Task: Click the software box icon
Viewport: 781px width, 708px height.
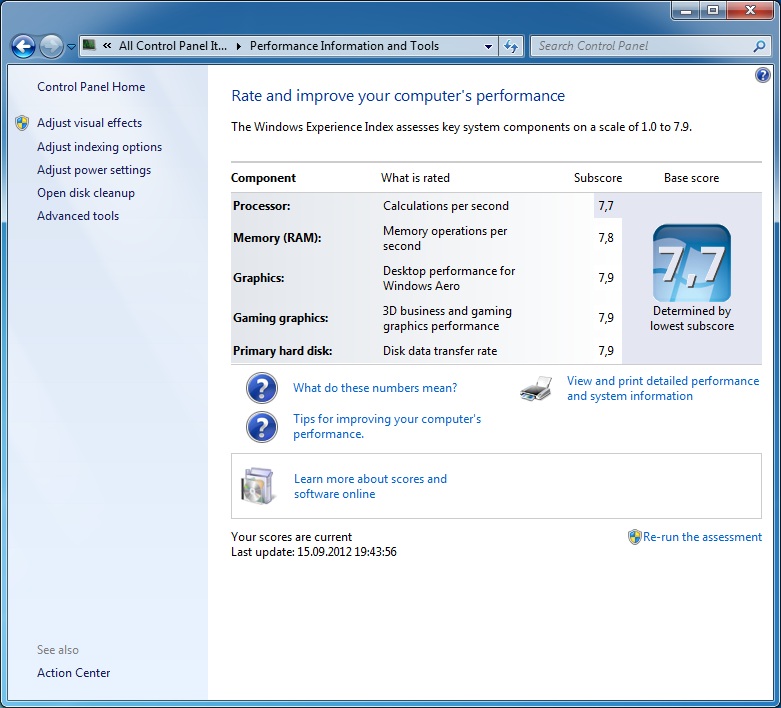Action: click(x=258, y=486)
